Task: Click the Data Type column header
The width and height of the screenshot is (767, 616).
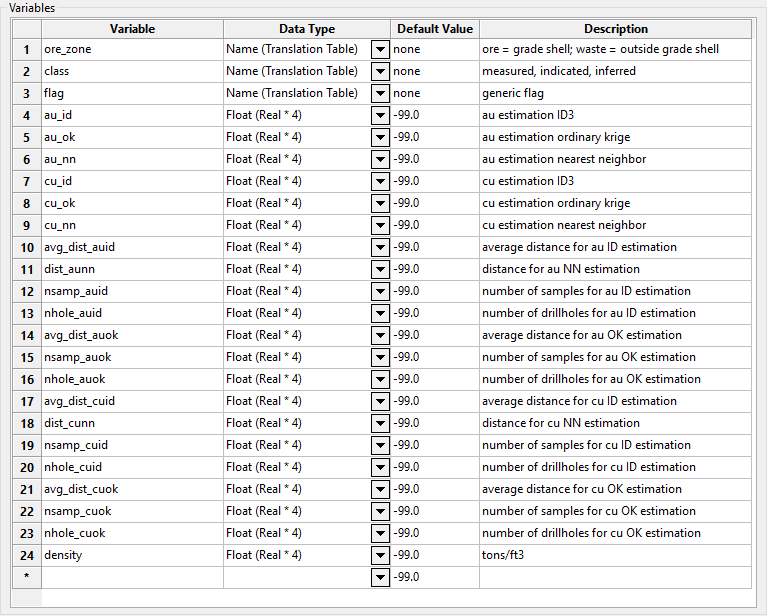Action: pos(307,29)
